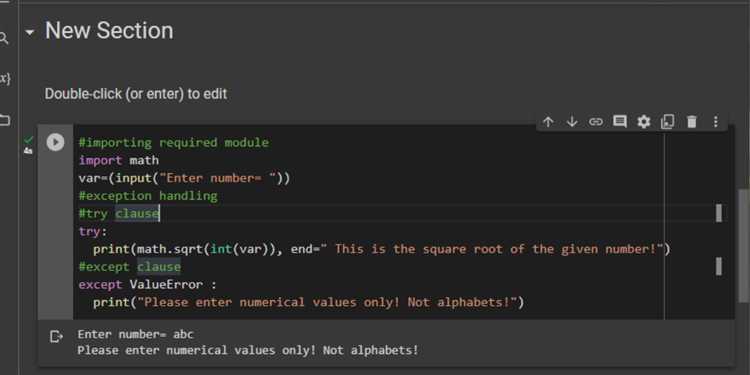This screenshot has width=750, height=375.
Task: Clear cell output icon
Action: pyautogui.click(x=56, y=337)
